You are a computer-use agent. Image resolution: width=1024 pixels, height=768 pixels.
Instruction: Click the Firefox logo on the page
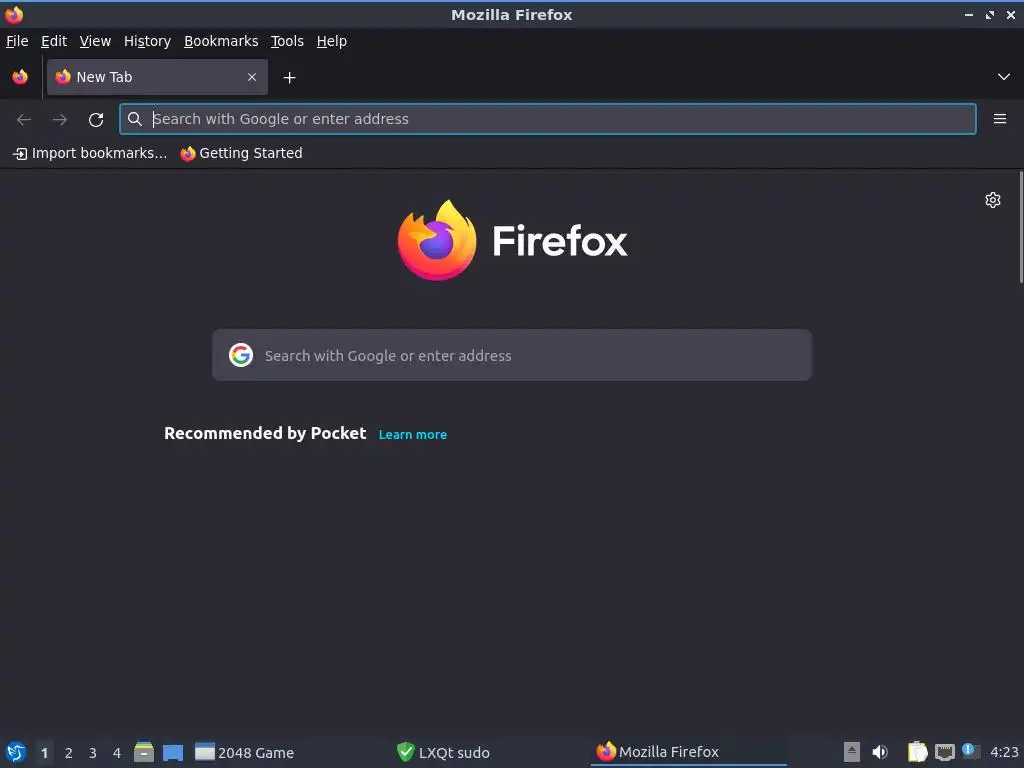[x=513, y=240]
